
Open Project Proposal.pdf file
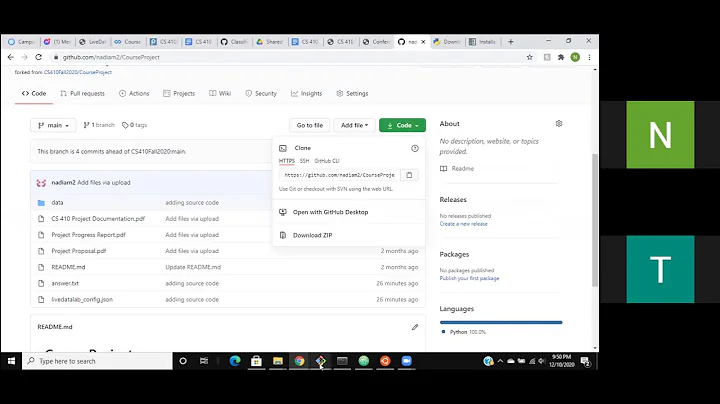(x=79, y=251)
